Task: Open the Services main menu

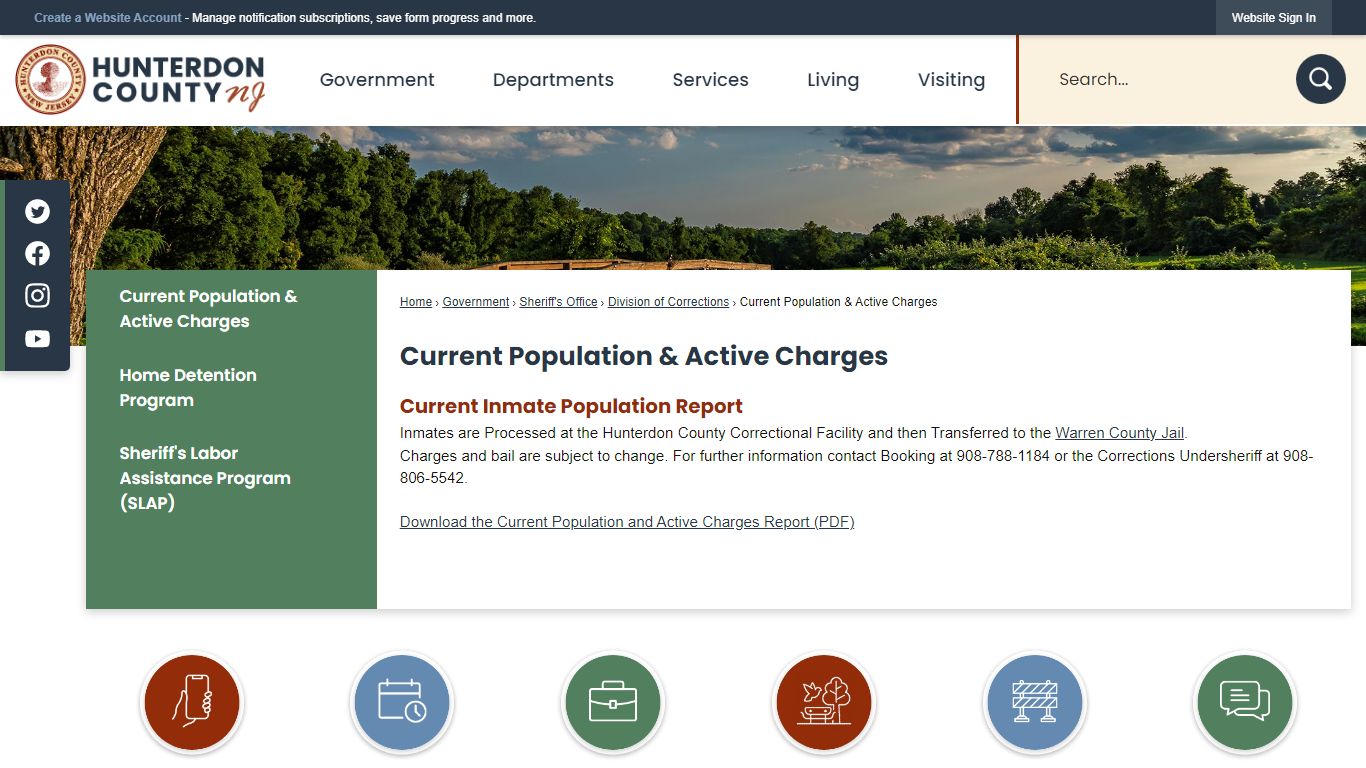Action: coord(710,80)
